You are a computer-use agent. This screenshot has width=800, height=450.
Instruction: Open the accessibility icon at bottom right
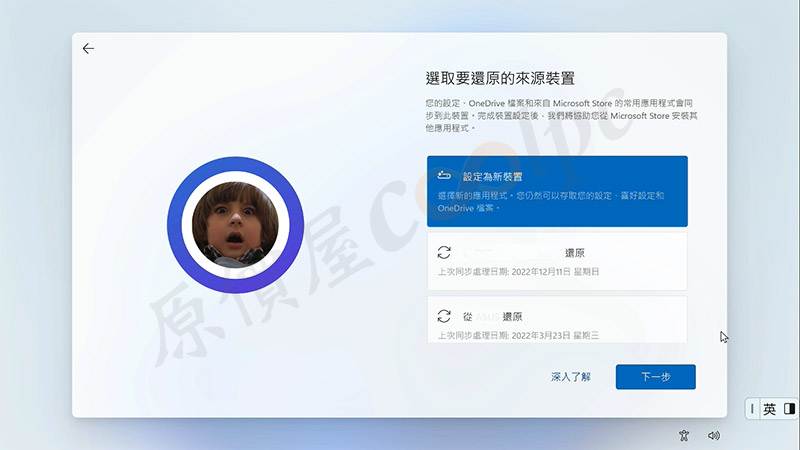coord(684,435)
